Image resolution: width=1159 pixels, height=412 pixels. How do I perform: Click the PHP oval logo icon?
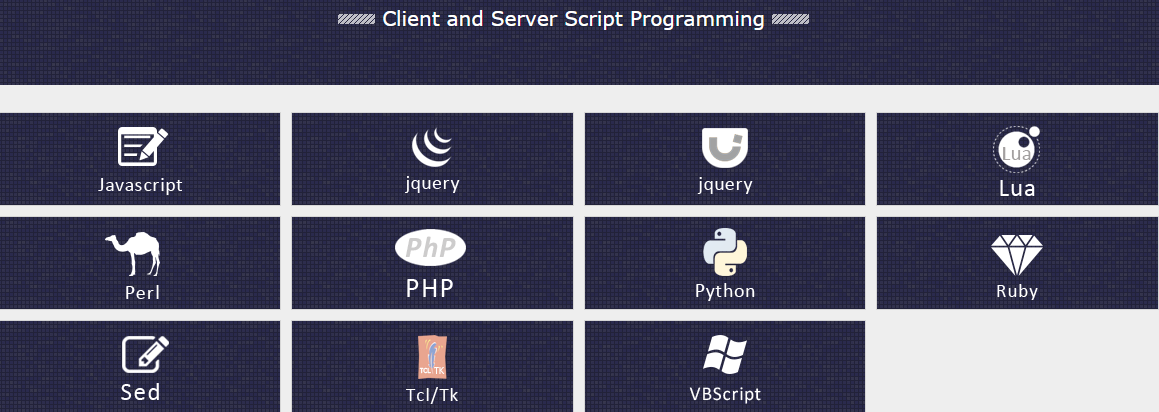click(x=430, y=247)
